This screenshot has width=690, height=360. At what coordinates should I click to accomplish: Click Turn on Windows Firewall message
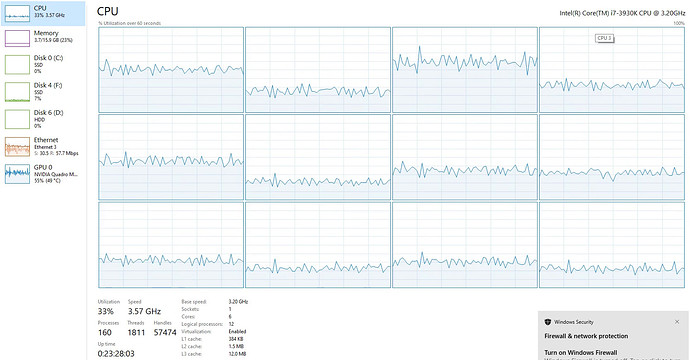[580, 352]
